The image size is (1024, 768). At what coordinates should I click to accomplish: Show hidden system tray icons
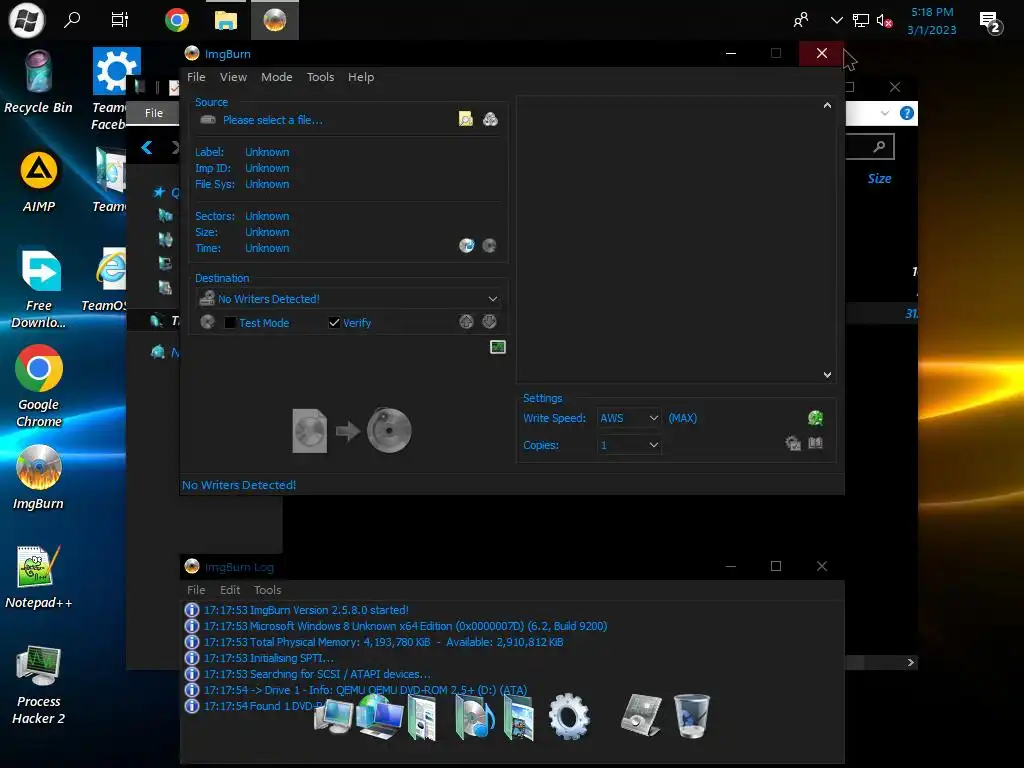(836, 20)
